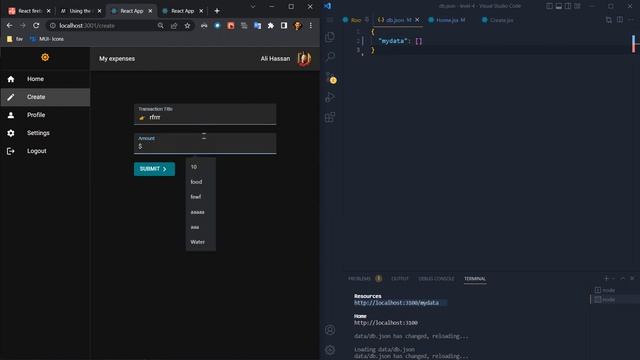The width and height of the screenshot is (640, 360).
Task: Open the OUTPUT panel tab
Action: pyautogui.click(x=400, y=278)
